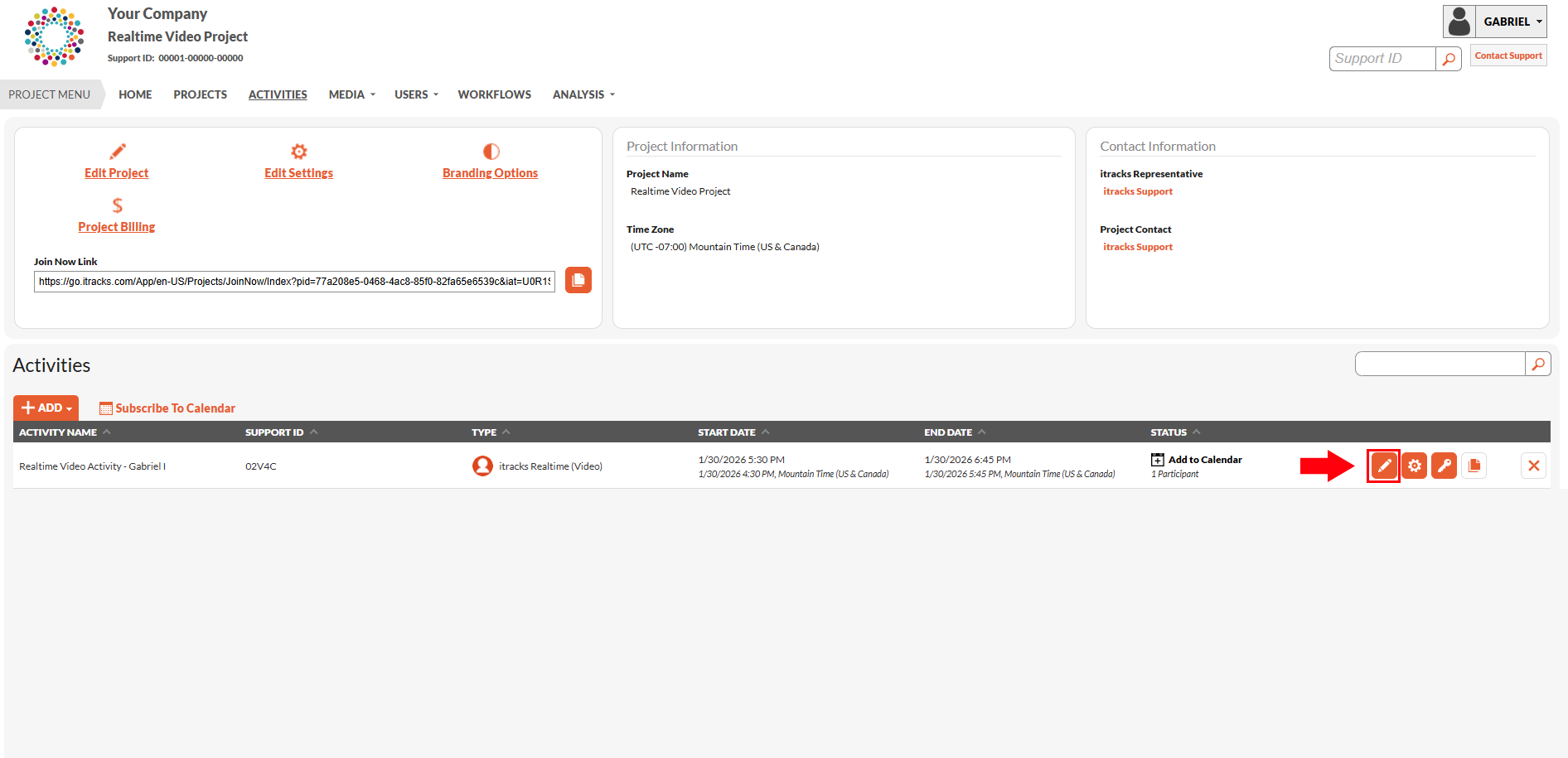Copy the Join Now Link with orange button
This screenshot has width=1568, height=758.
[x=578, y=280]
